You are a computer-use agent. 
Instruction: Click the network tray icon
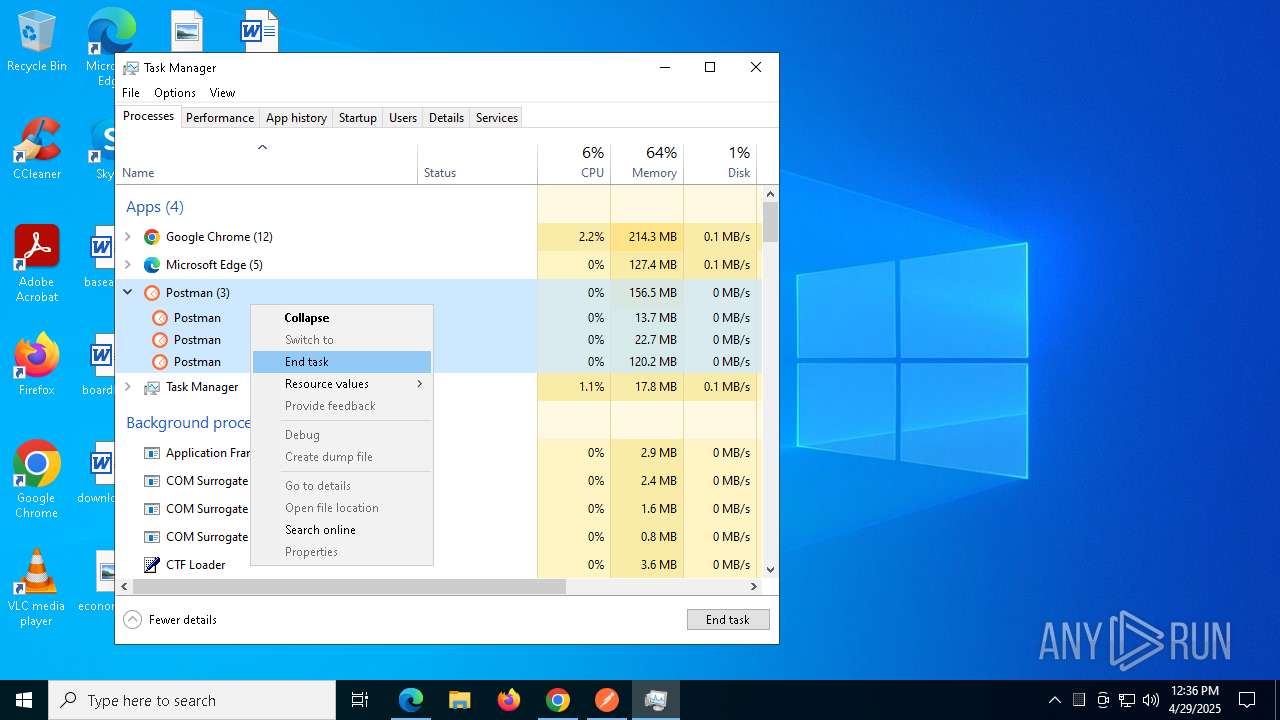[x=1127, y=700]
